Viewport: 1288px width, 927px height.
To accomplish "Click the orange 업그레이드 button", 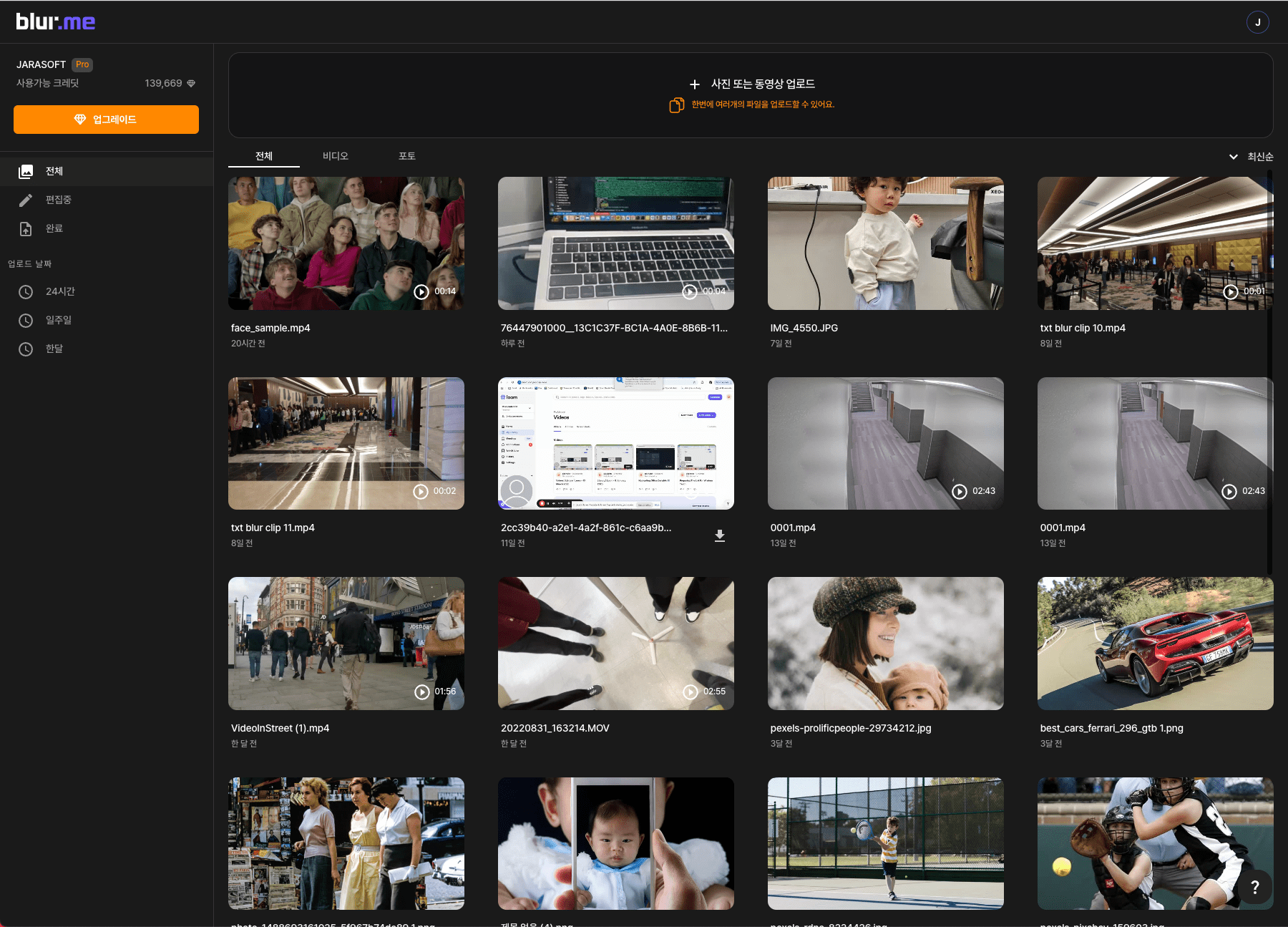I will pos(106,120).
